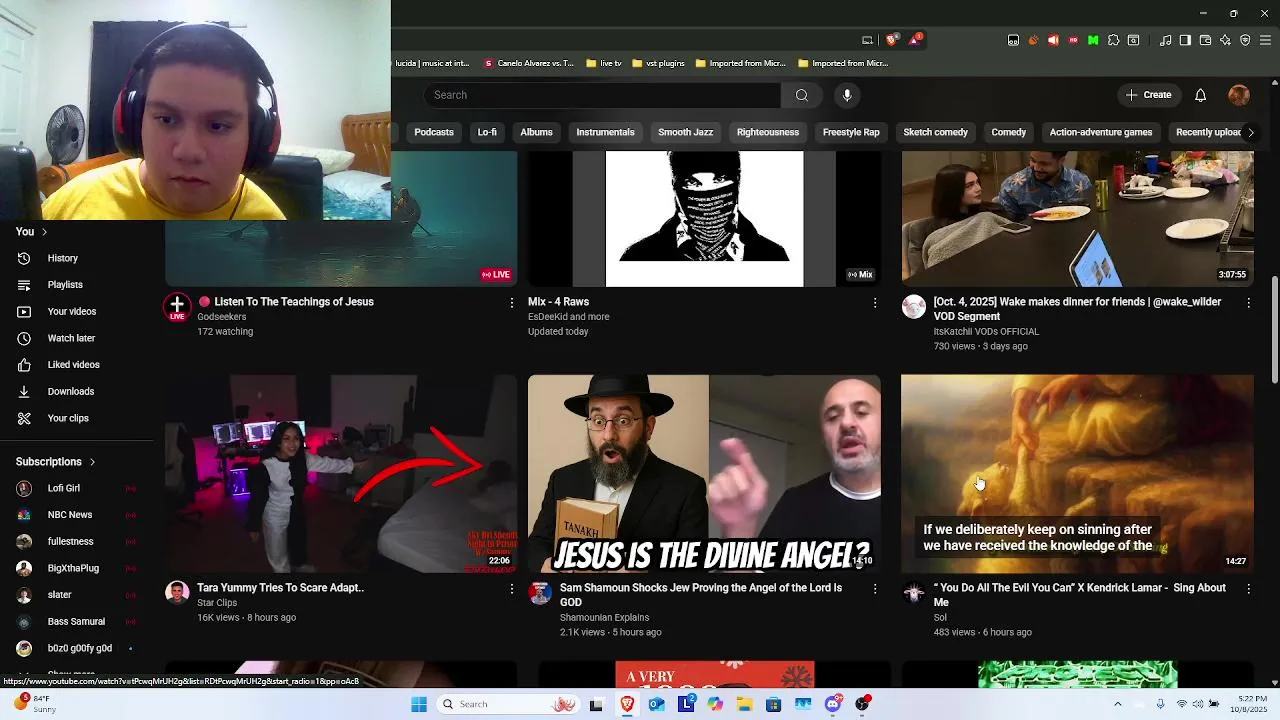The height and width of the screenshot is (720, 1280).
Task: Select the Lo-fi filter chip
Action: [487, 132]
